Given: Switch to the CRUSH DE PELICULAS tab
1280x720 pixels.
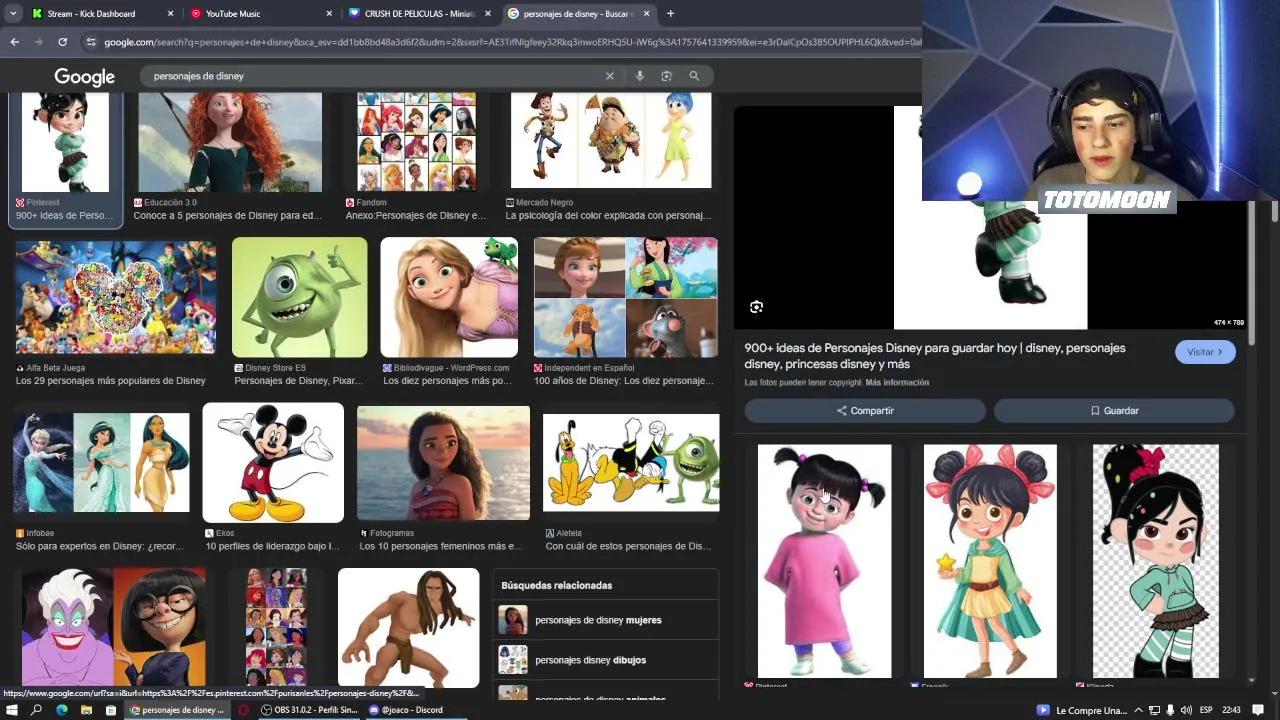Looking at the screenshot, I should [x=420, y=14].
